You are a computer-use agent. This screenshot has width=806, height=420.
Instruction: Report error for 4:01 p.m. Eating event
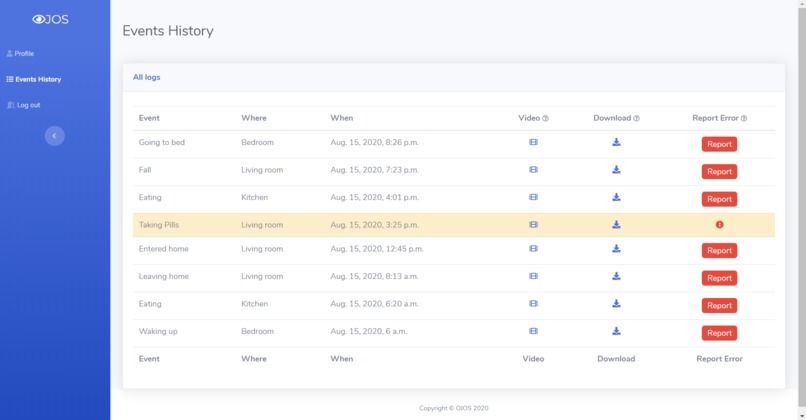(x=719, y=199)
